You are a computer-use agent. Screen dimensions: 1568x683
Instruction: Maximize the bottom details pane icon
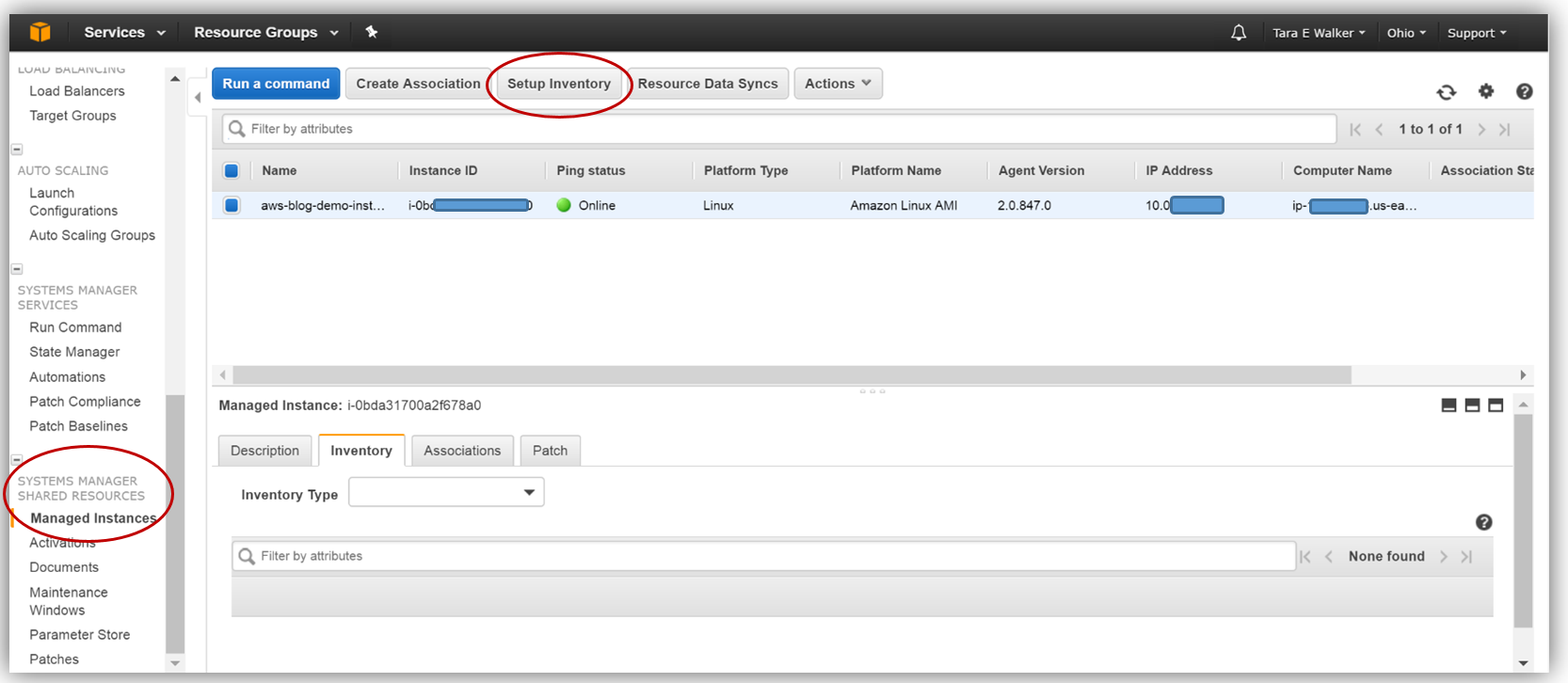[1496, 405]
